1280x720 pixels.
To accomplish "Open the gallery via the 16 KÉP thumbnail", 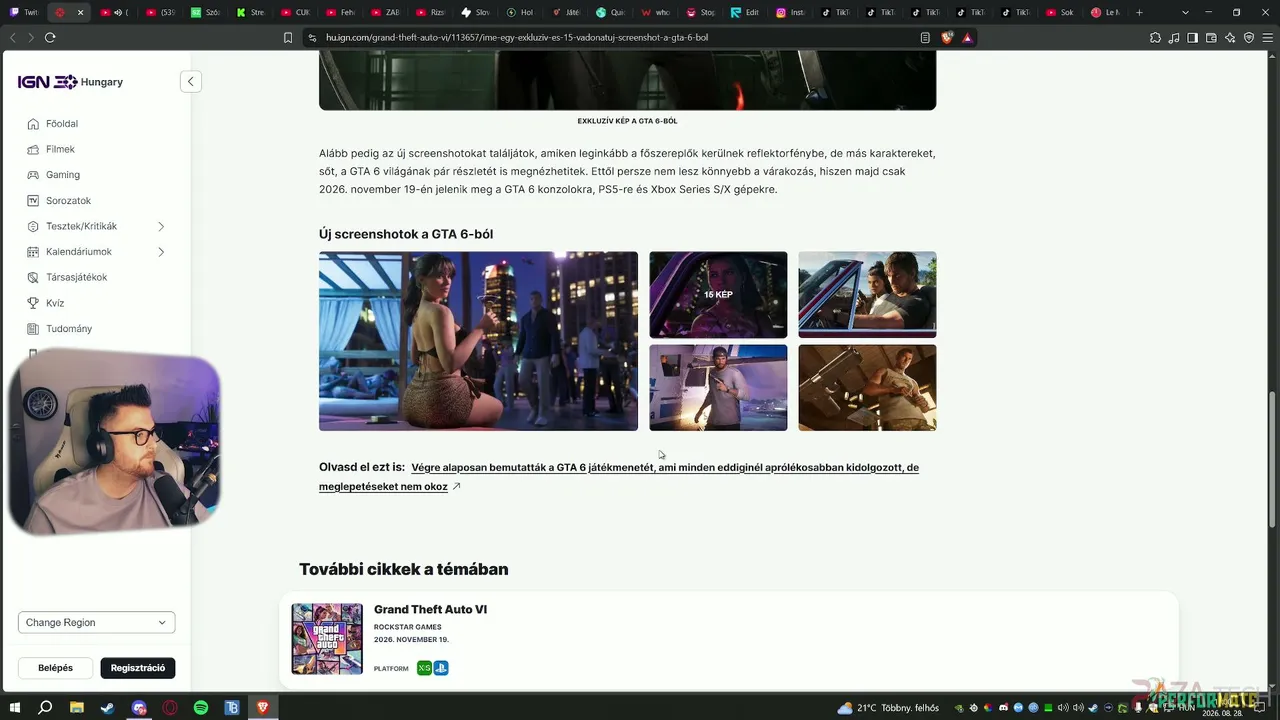I will click(x=718, y=295).
